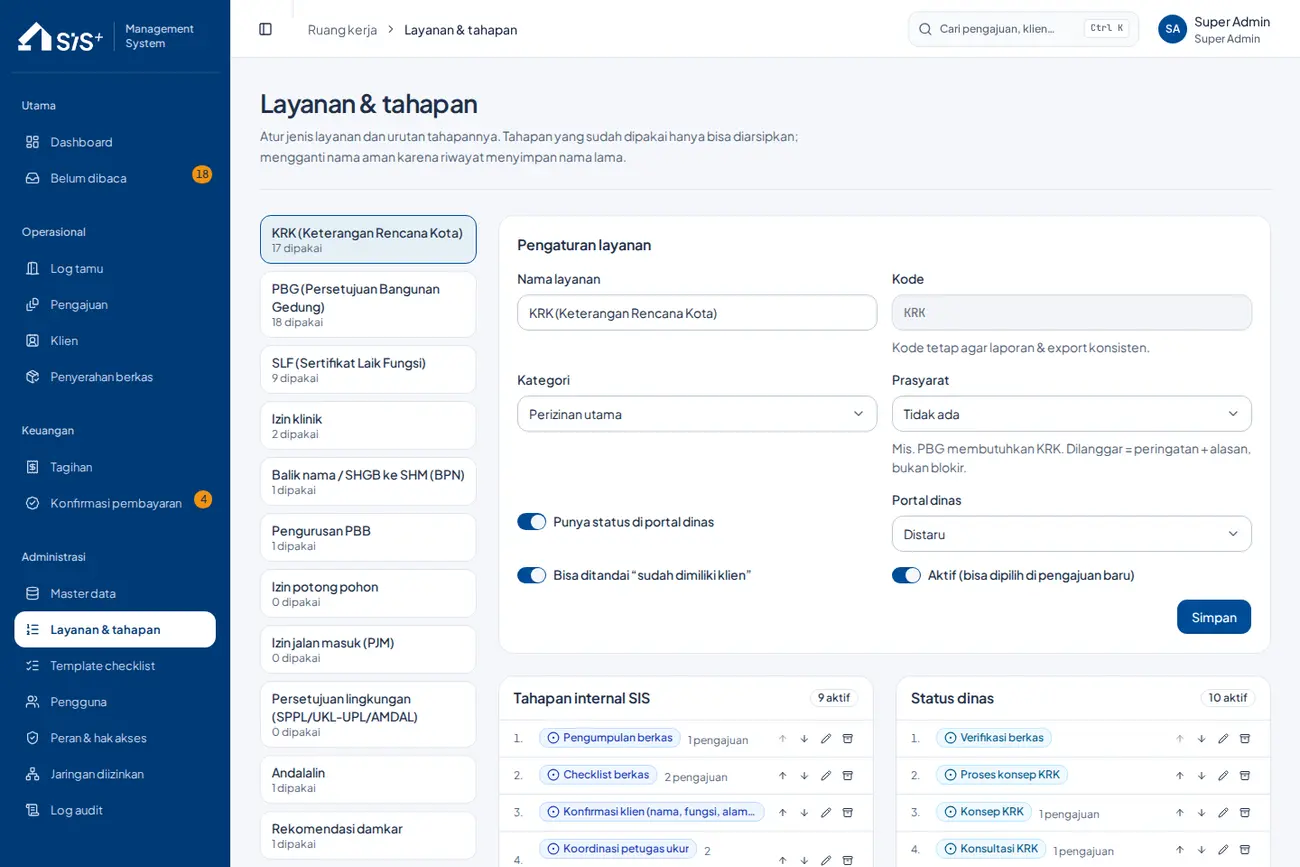Image resolution: width=1300 pixels, height=867 pixels.
Task: Click the SA user avatar
Action: pos(1172,29)
